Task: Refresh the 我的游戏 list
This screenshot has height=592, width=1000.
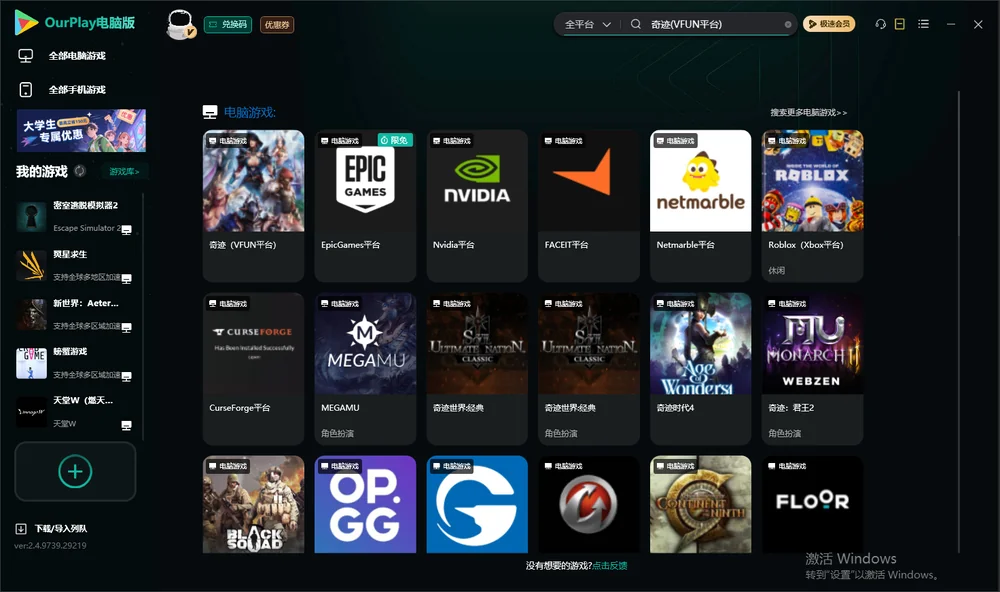Action: pyautogui.click(x=80, y=171)
